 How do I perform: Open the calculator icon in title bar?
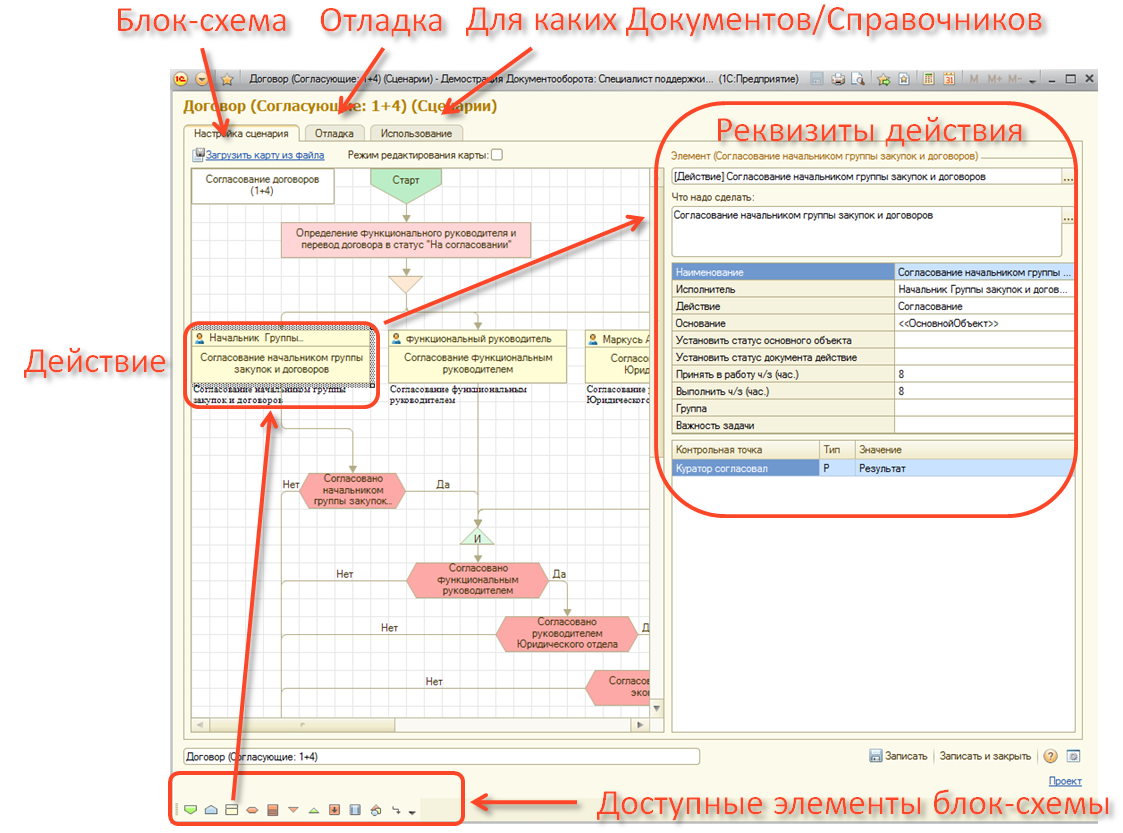pos(929,79)
